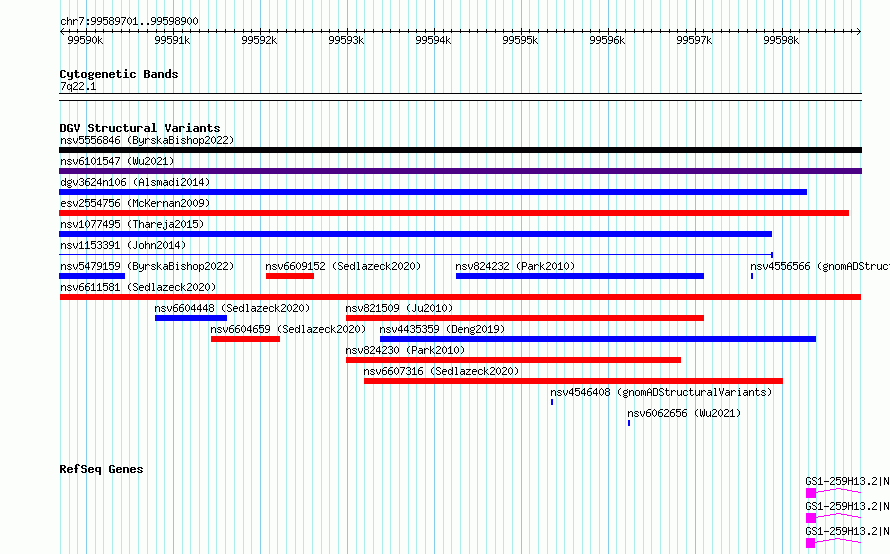
Task: Click the 99591k ruler position
Action: click(172, 40)
